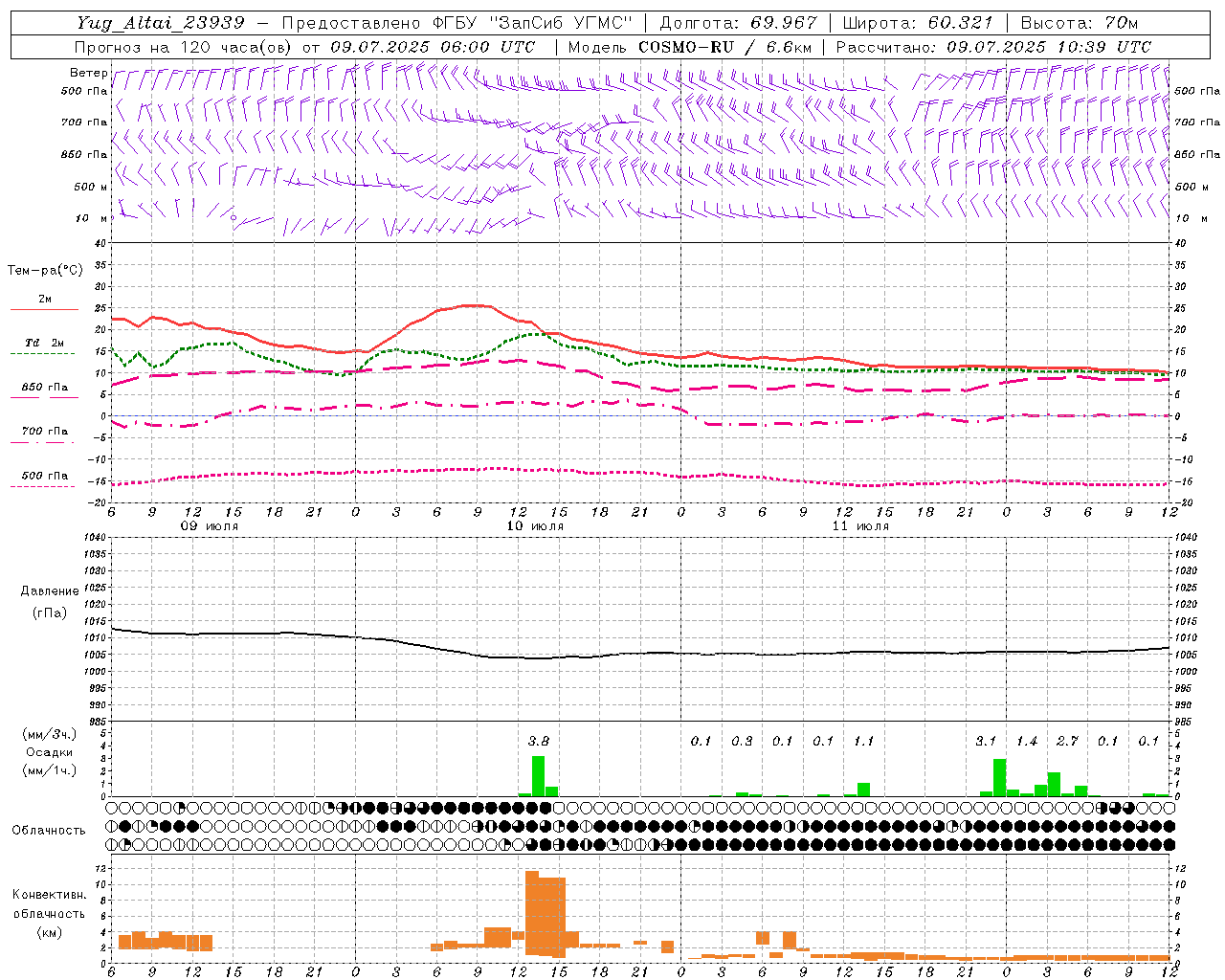Viewport: 1225px width, 980px height.
Task: Click the 1.1 precipitation total value
Action: (x=863, y=741)
